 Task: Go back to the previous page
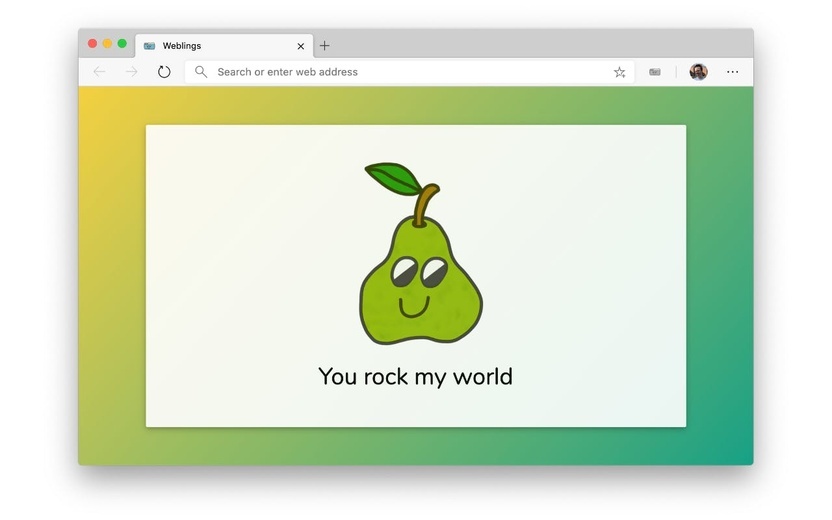tap(99, 72)
